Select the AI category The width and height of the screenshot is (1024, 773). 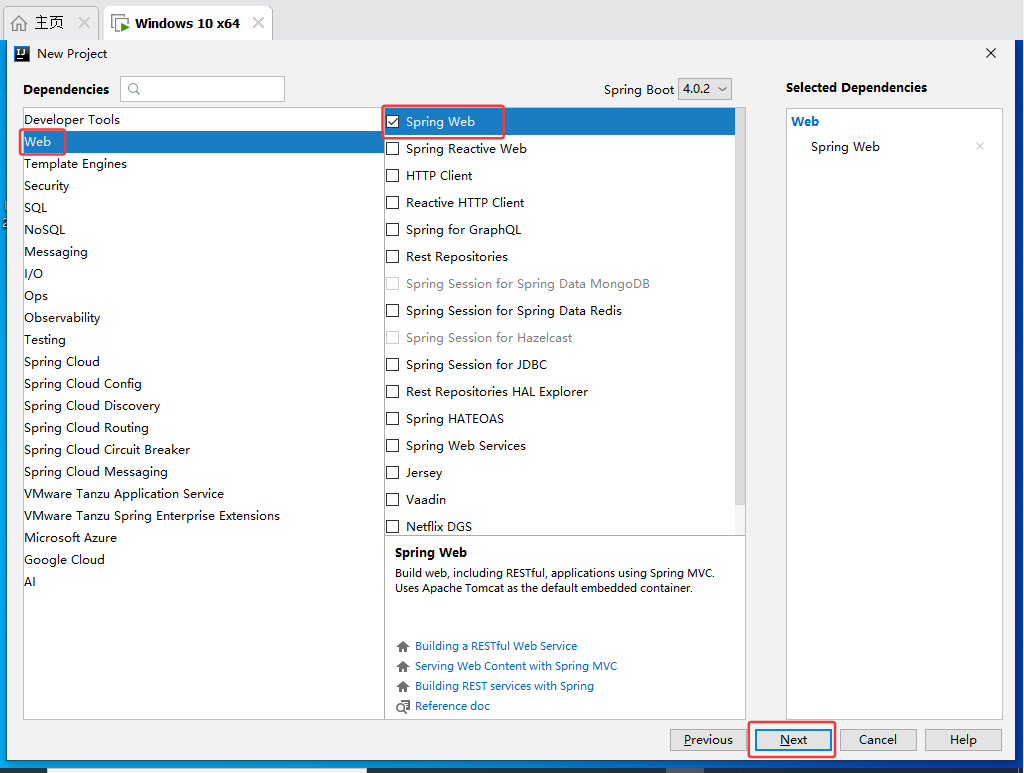click(203, 582)
